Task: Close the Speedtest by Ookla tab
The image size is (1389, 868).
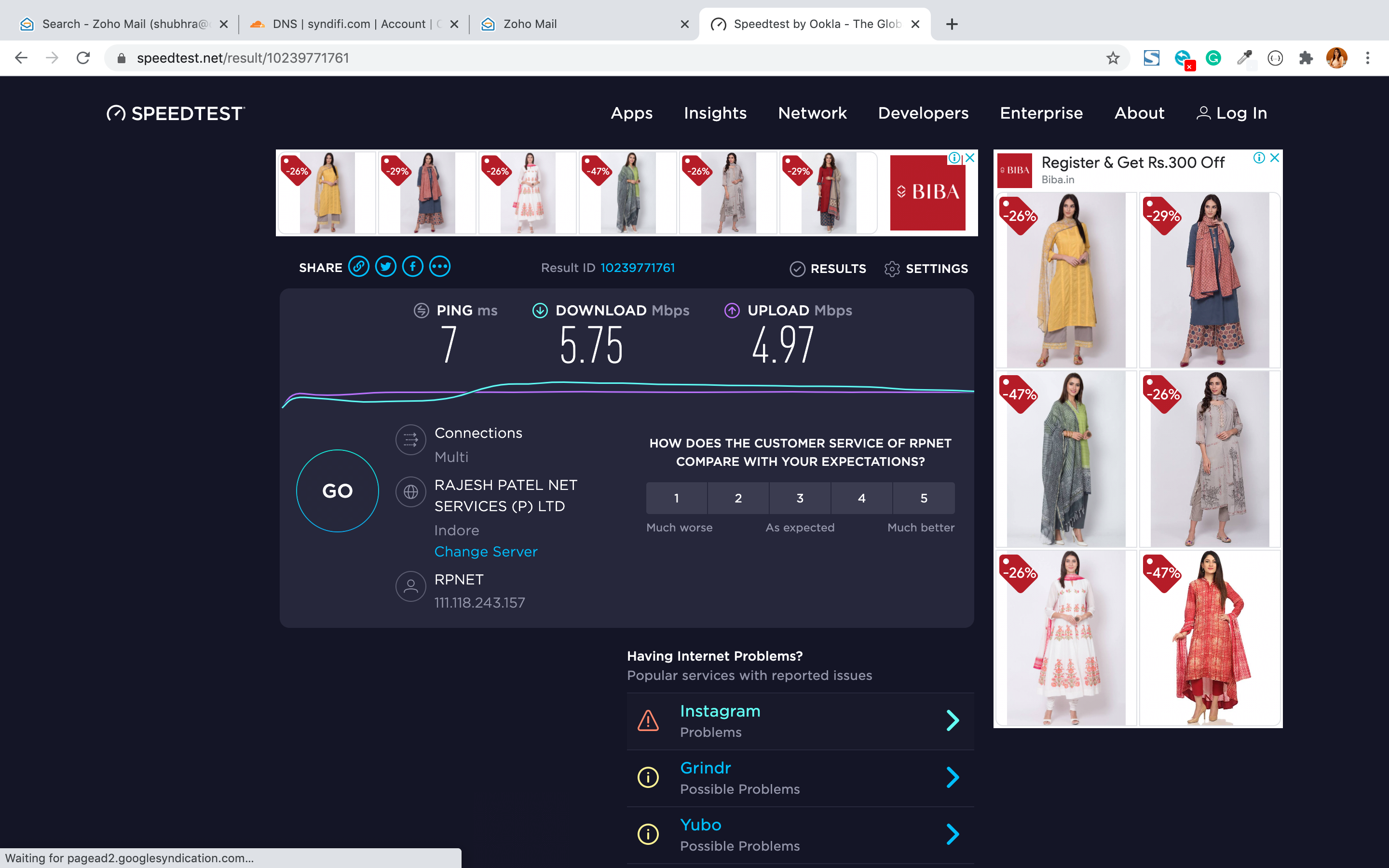Action: (x=915, y=24)
